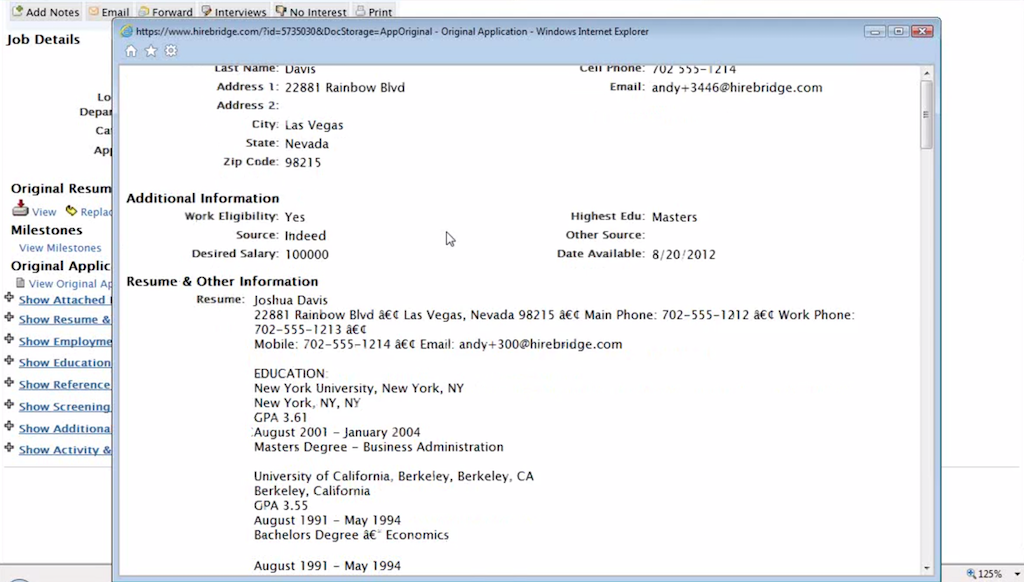Click the printer icon beside Print
Image resolution: width=1024 pixels, height=582 pixels.
[x=360, y=11]
